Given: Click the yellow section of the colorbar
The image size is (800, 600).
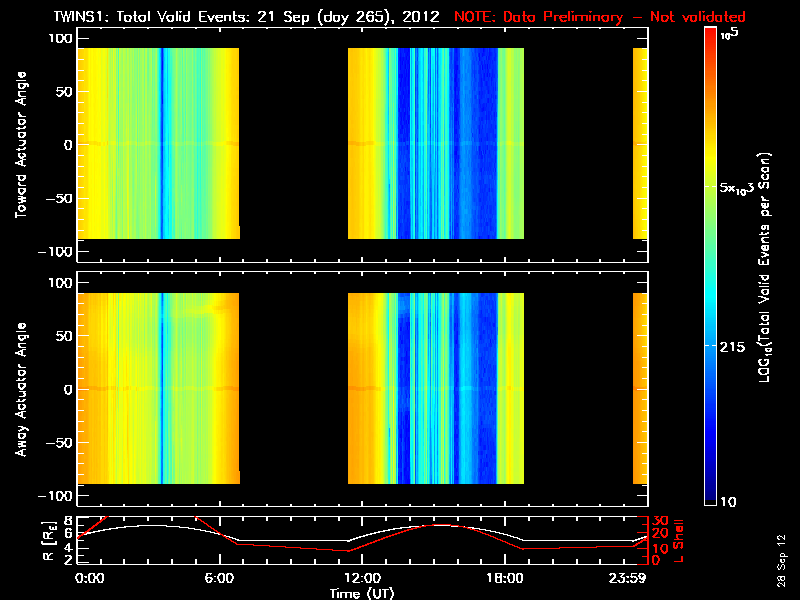Looking at the screenshot, I should [711, 158].
